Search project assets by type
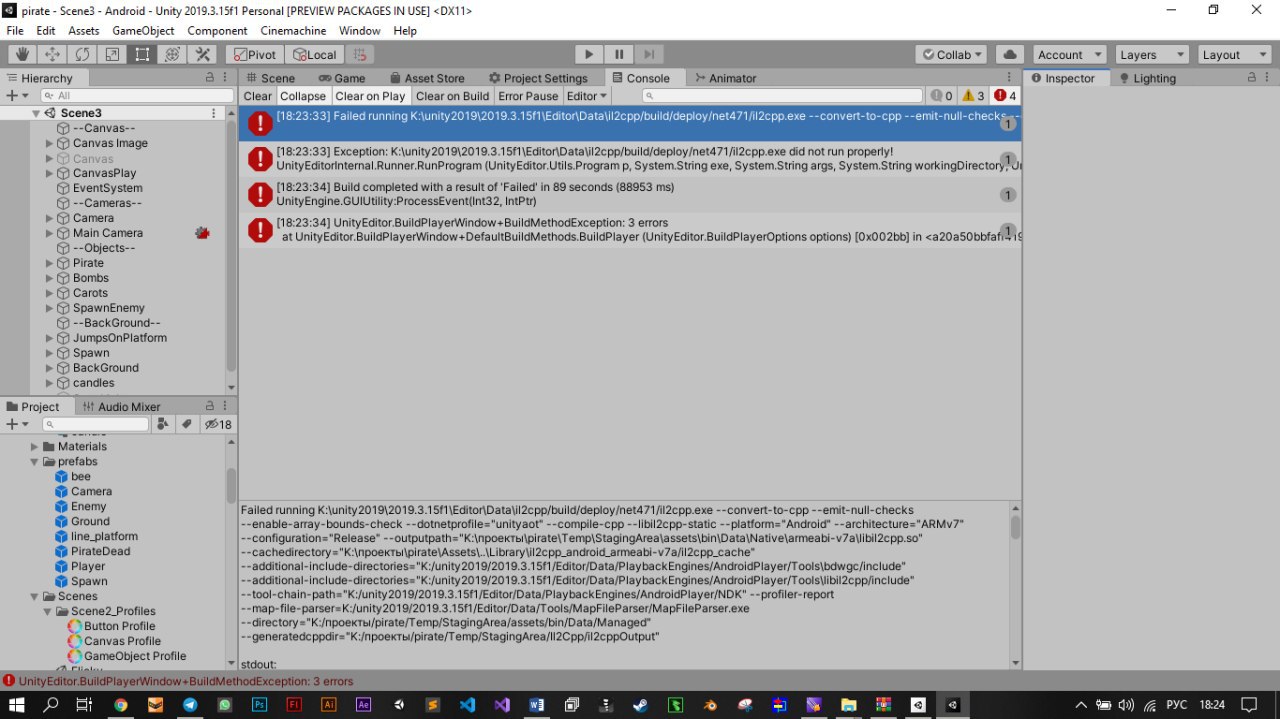 click(x=164, y=424)
